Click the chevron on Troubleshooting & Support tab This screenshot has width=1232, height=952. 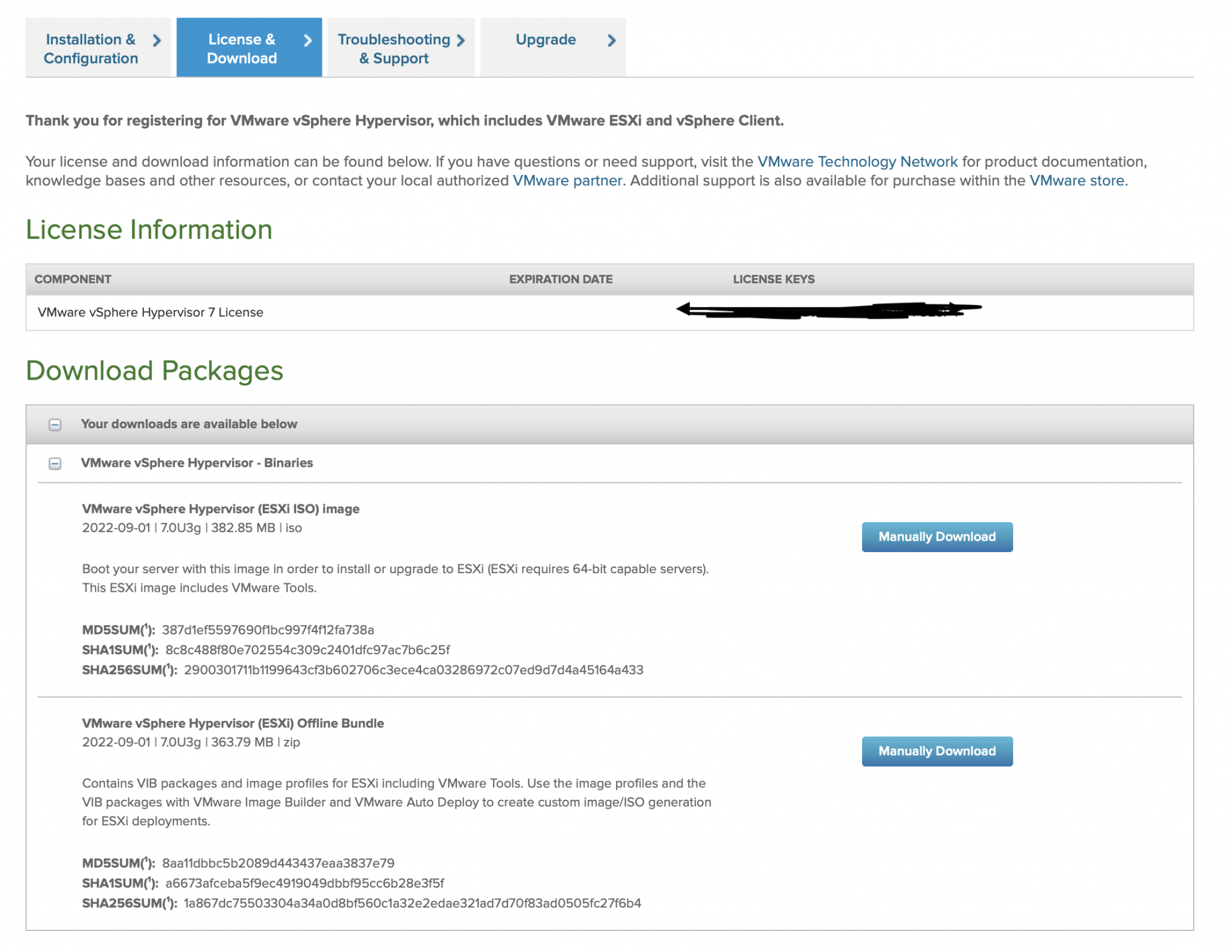coord(461,40)
